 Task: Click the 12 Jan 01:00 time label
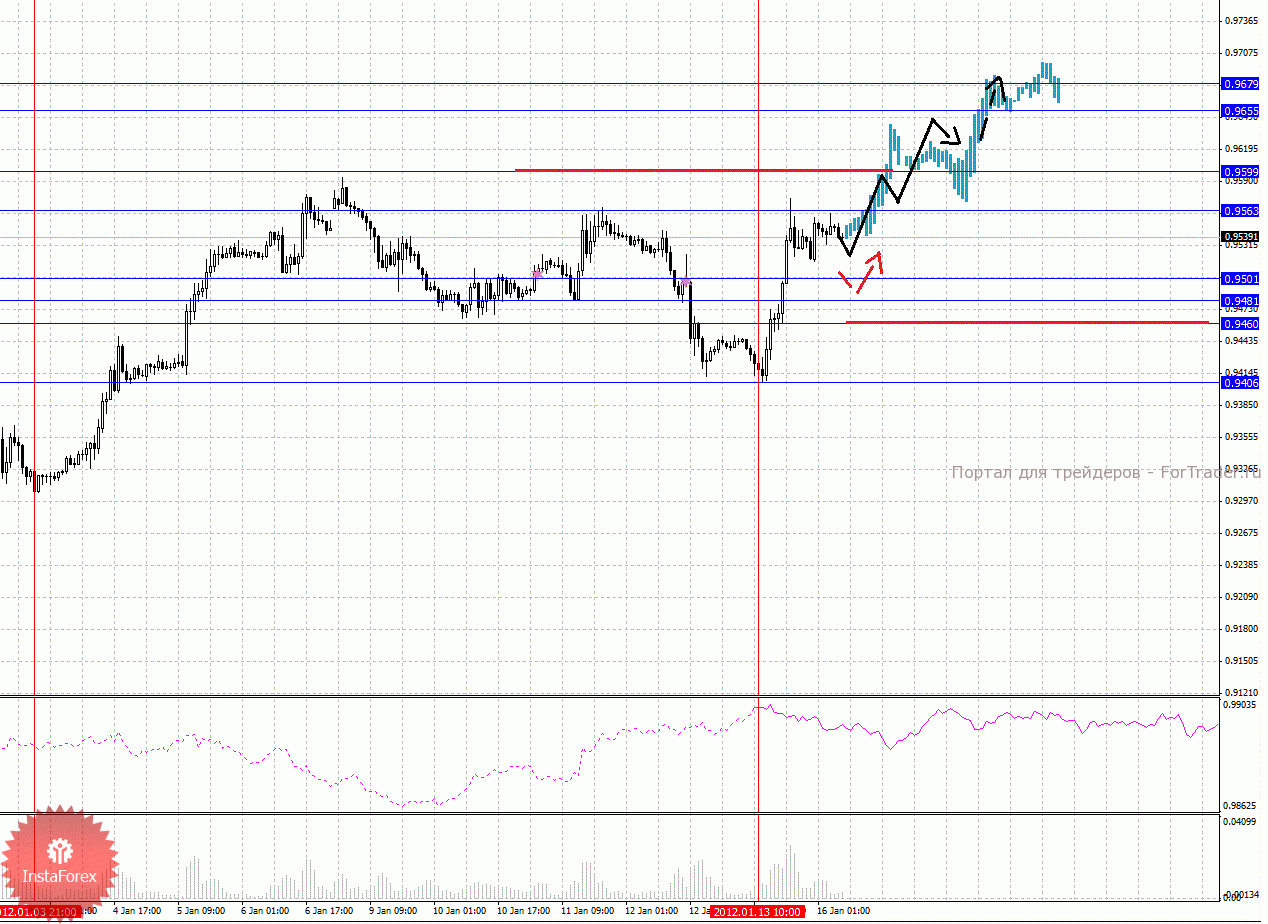pos(652,911)
